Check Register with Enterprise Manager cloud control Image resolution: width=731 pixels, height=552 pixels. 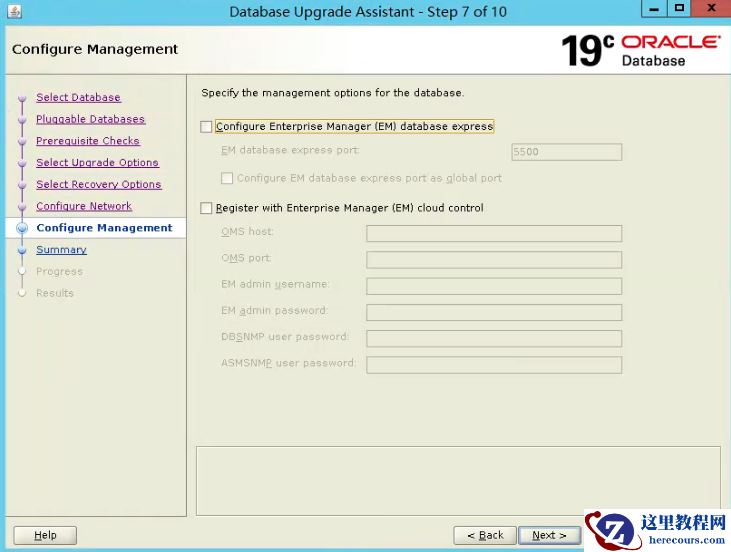pyautogui.click(x=206, y=208)
